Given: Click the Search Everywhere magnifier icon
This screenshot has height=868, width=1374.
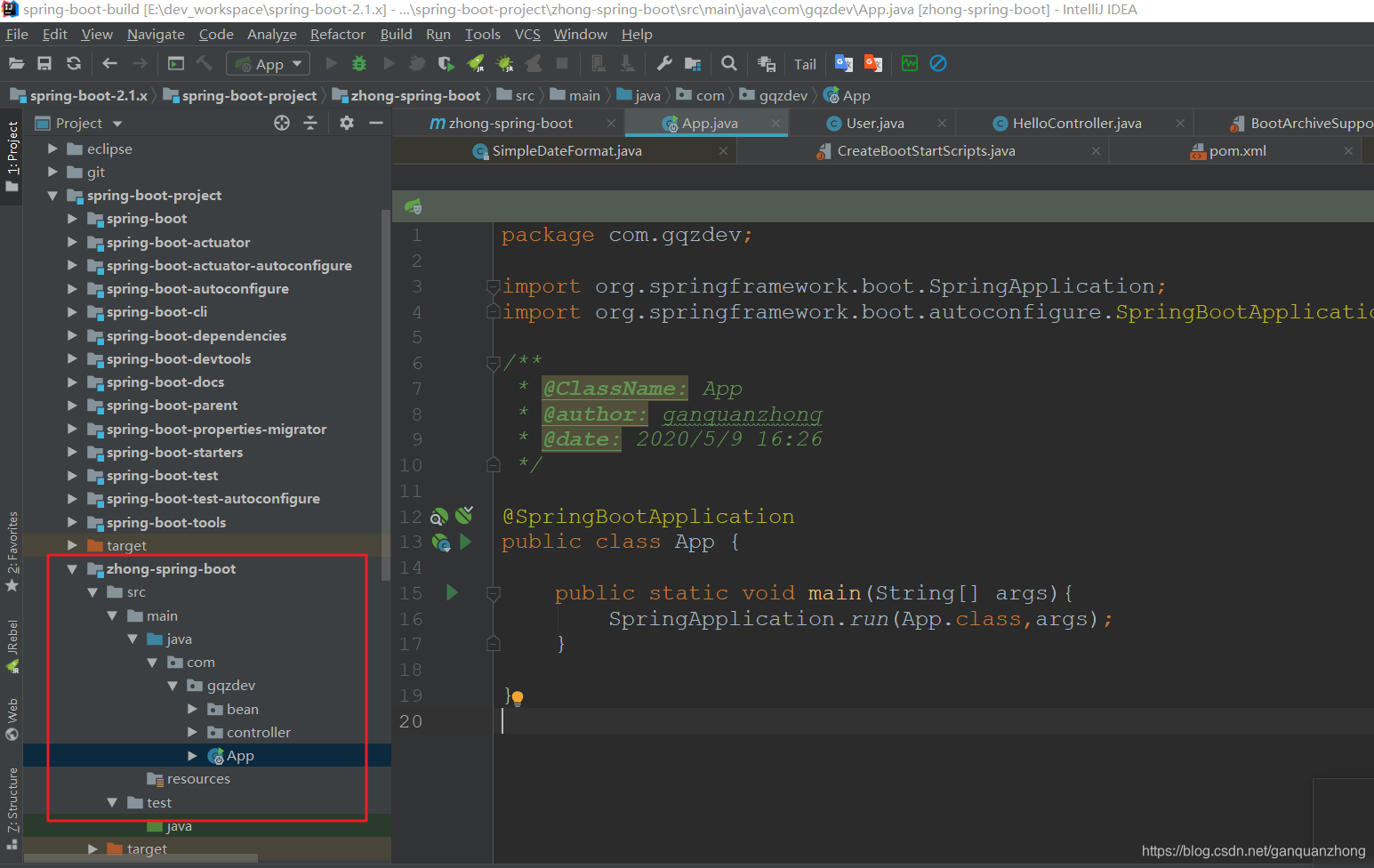Looking at the screenshot, I should coord(729,63).
